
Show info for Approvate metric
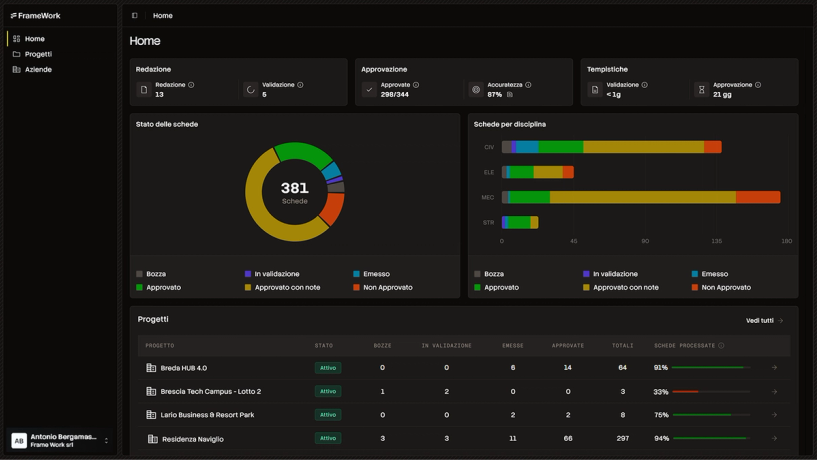point(416,85)
